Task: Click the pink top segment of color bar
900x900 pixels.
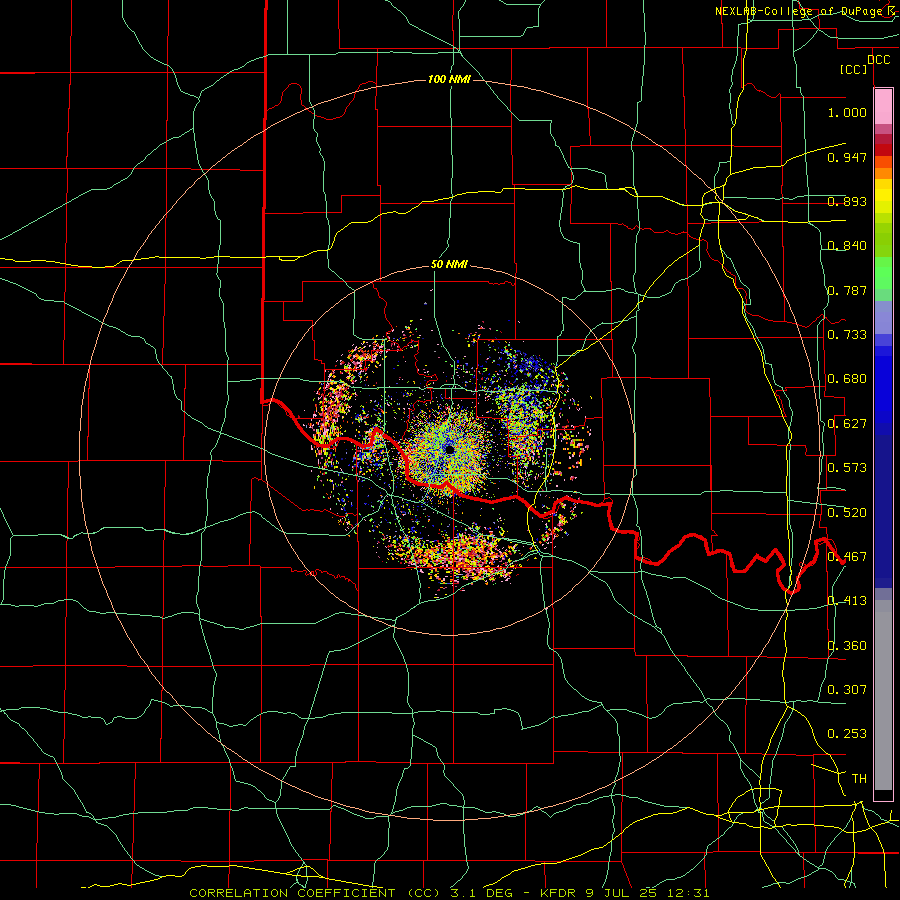Action: (883, 107)
